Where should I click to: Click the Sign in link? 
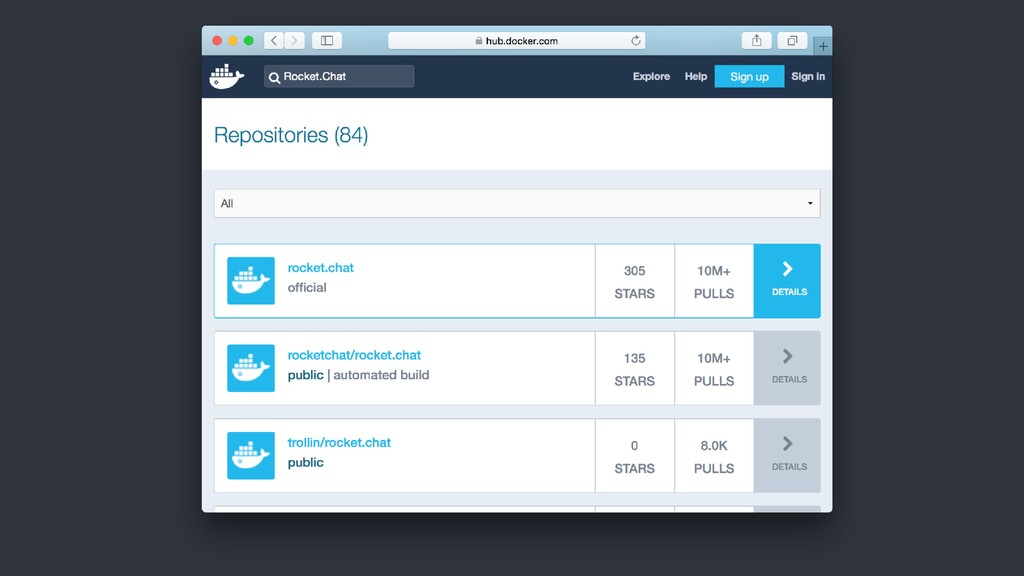(808, 76)
